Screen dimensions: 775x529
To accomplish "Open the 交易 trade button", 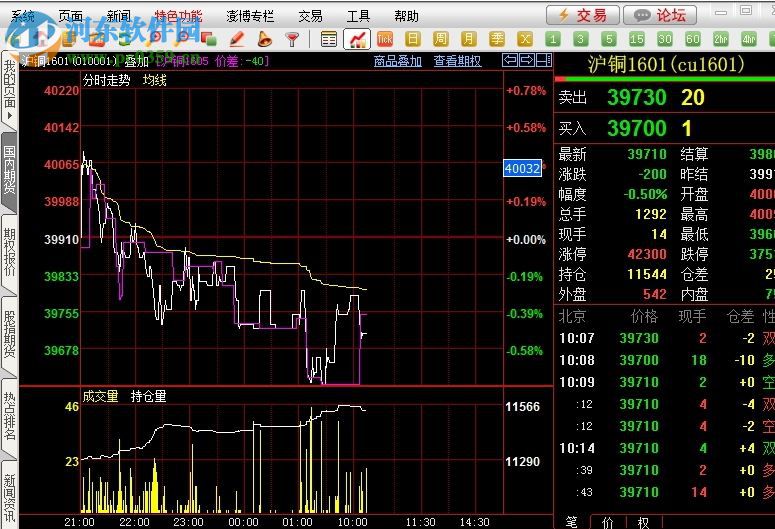I will pos(583,15).
